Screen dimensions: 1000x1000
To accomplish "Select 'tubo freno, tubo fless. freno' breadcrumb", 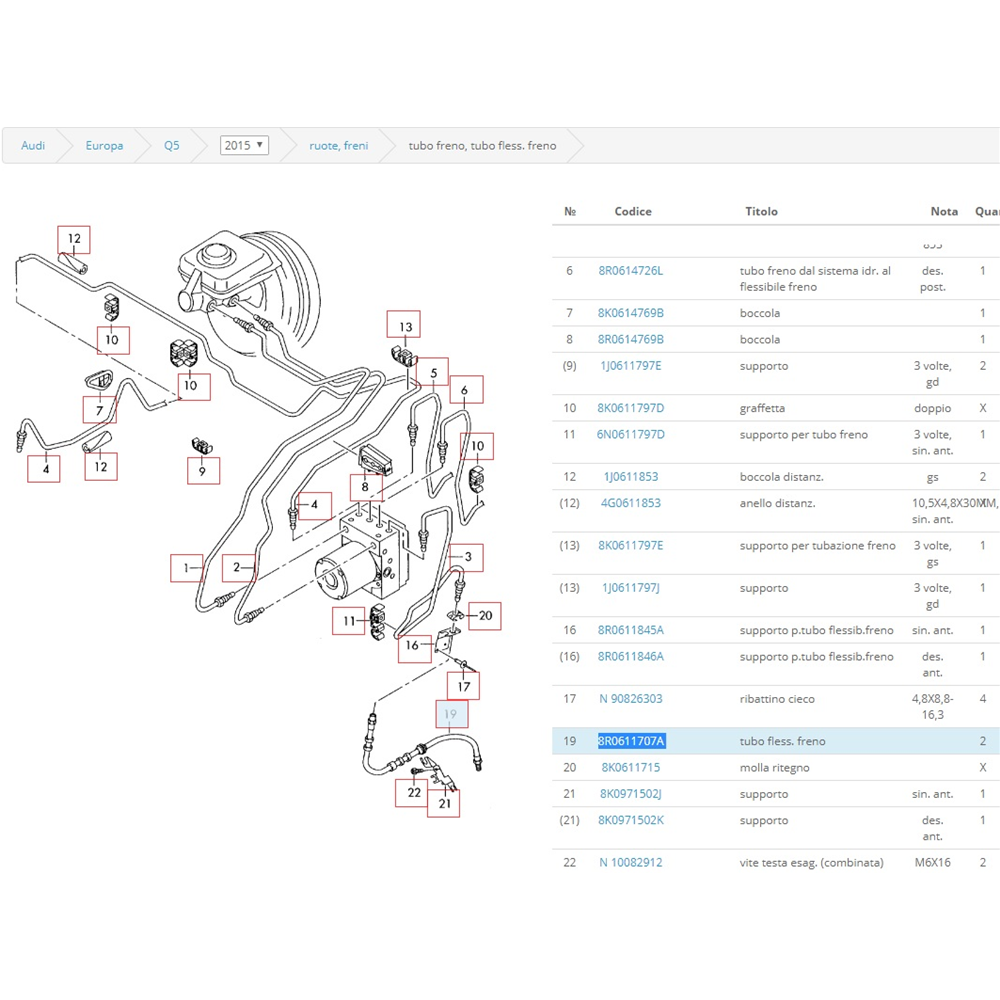I will coord(482,146).
